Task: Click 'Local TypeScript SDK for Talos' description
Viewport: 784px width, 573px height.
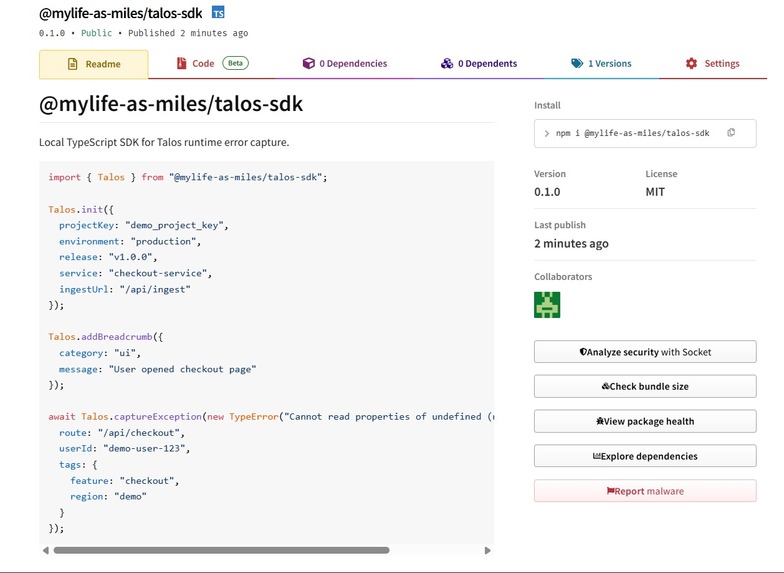Action: click(164, 142)
